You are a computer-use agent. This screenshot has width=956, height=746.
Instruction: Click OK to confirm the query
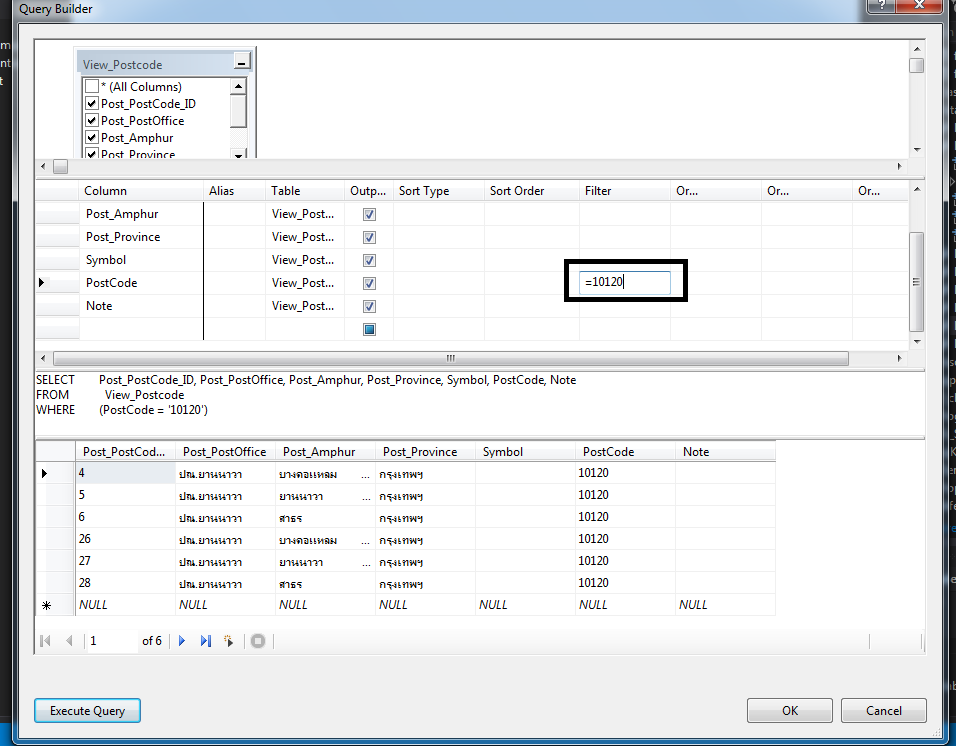pos(789,711)
